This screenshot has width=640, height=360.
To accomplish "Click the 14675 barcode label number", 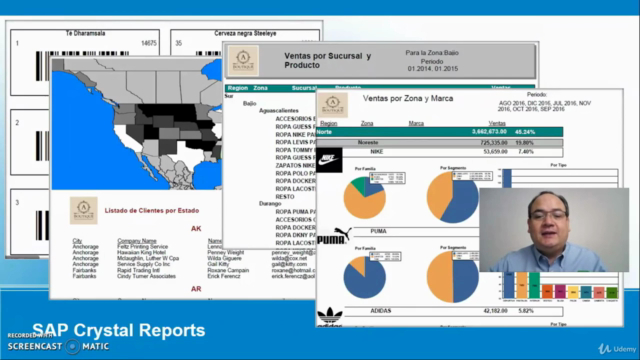I will pyautogui.click(x=149, y=43).
